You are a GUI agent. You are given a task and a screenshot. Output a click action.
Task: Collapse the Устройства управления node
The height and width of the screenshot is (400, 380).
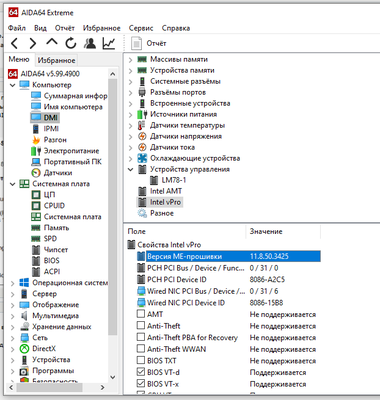(131, 169)
